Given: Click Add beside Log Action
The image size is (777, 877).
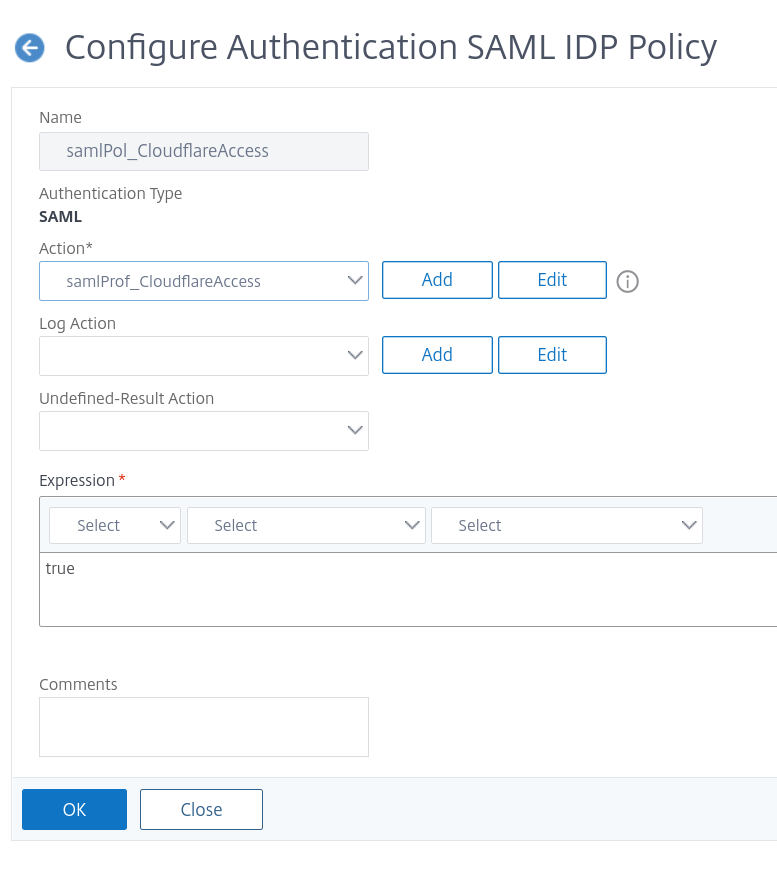Looking at the screenshot, I should 437,355.
